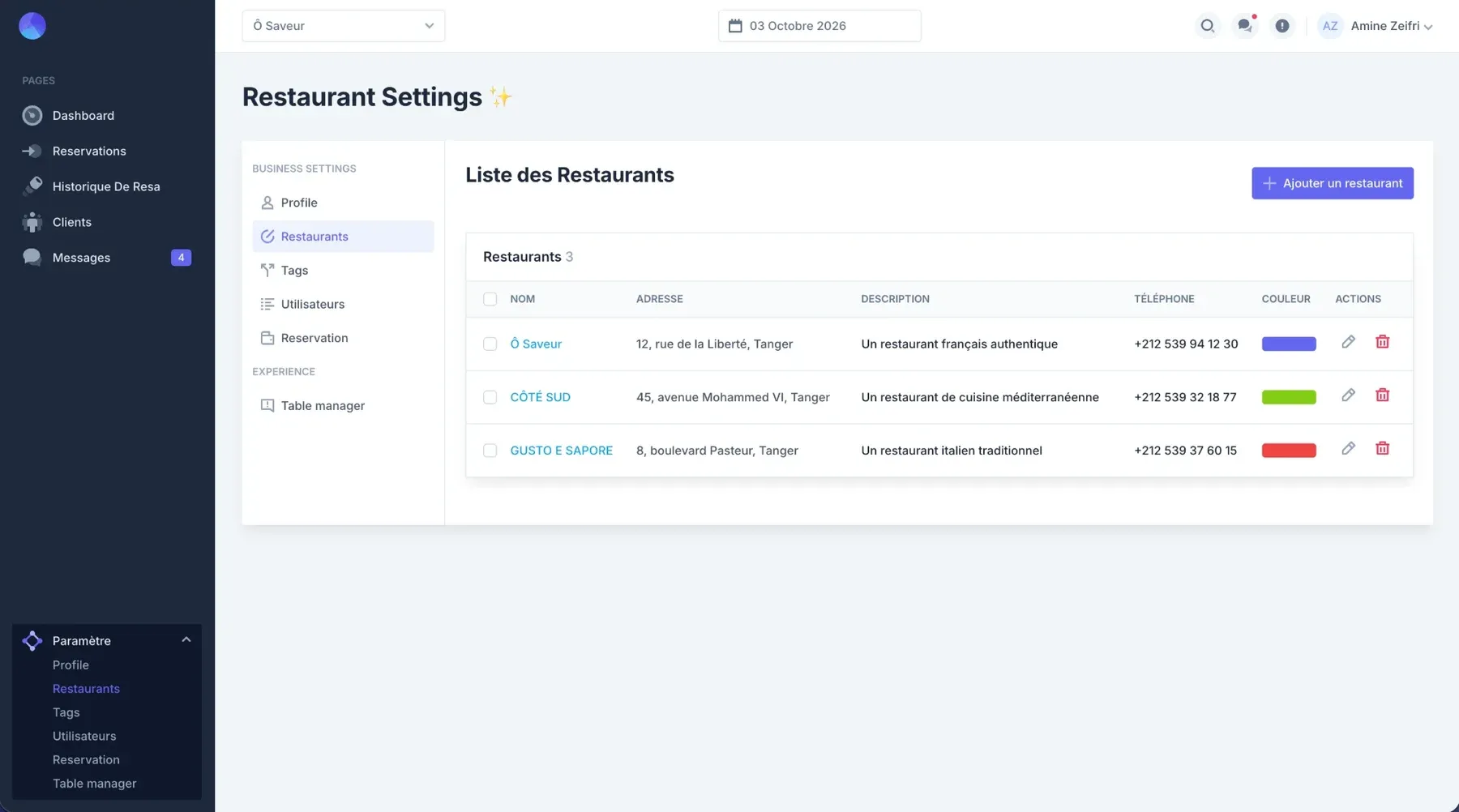Go to Reservations in the sidebar

pos(107,152)
